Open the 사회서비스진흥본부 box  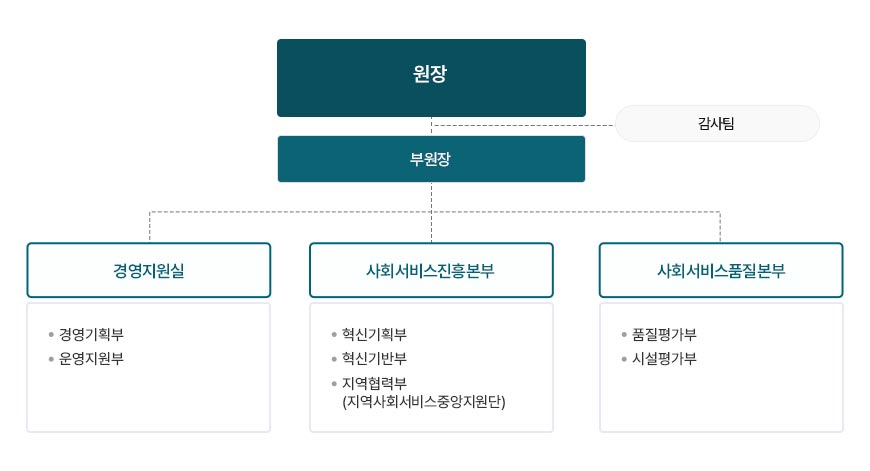[431, 270]
